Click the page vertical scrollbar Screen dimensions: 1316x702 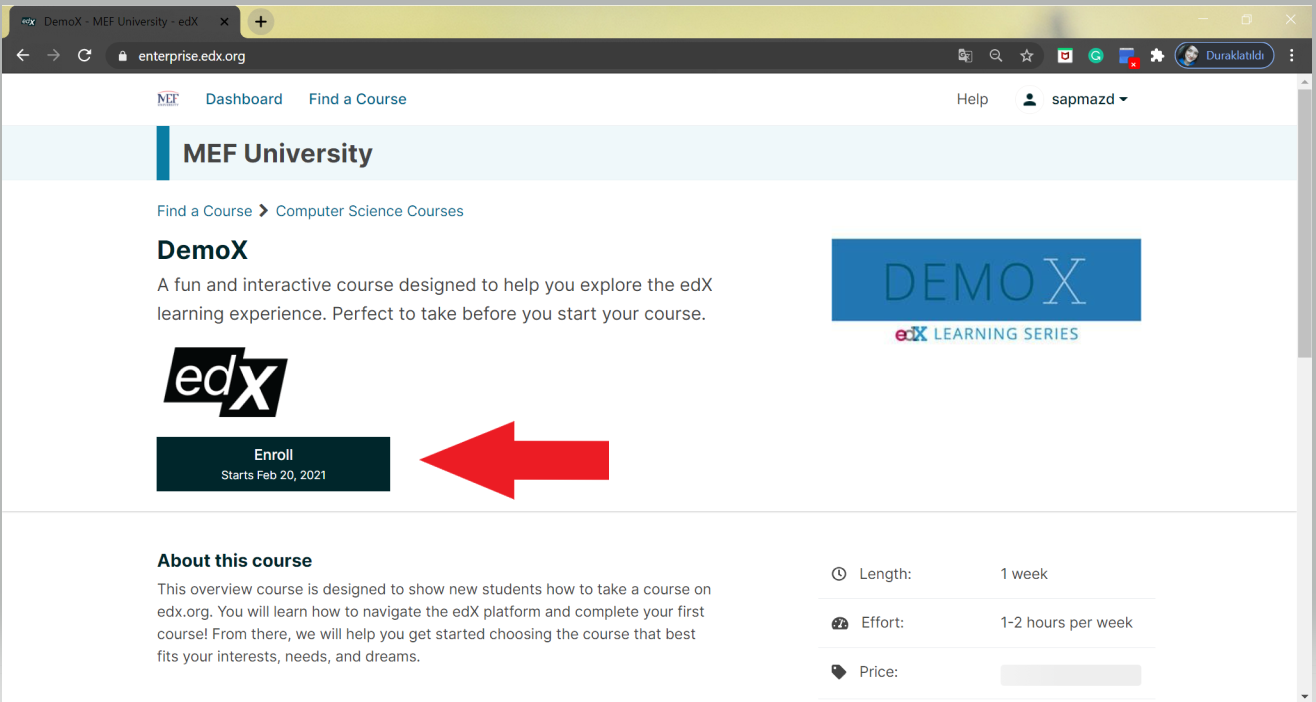(1306, 223)
